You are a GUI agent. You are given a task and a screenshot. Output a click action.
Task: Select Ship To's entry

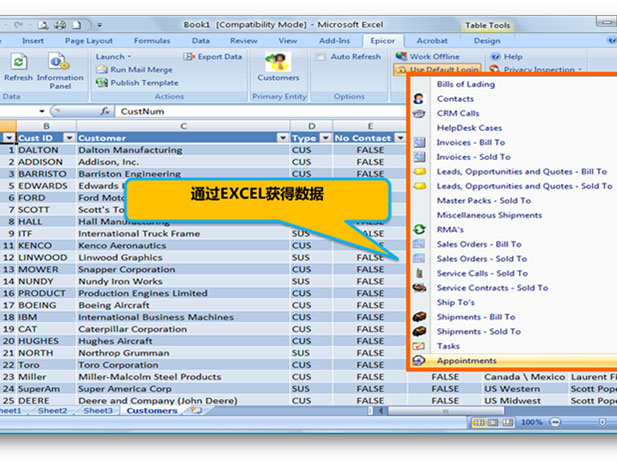(x=456, y=302)
